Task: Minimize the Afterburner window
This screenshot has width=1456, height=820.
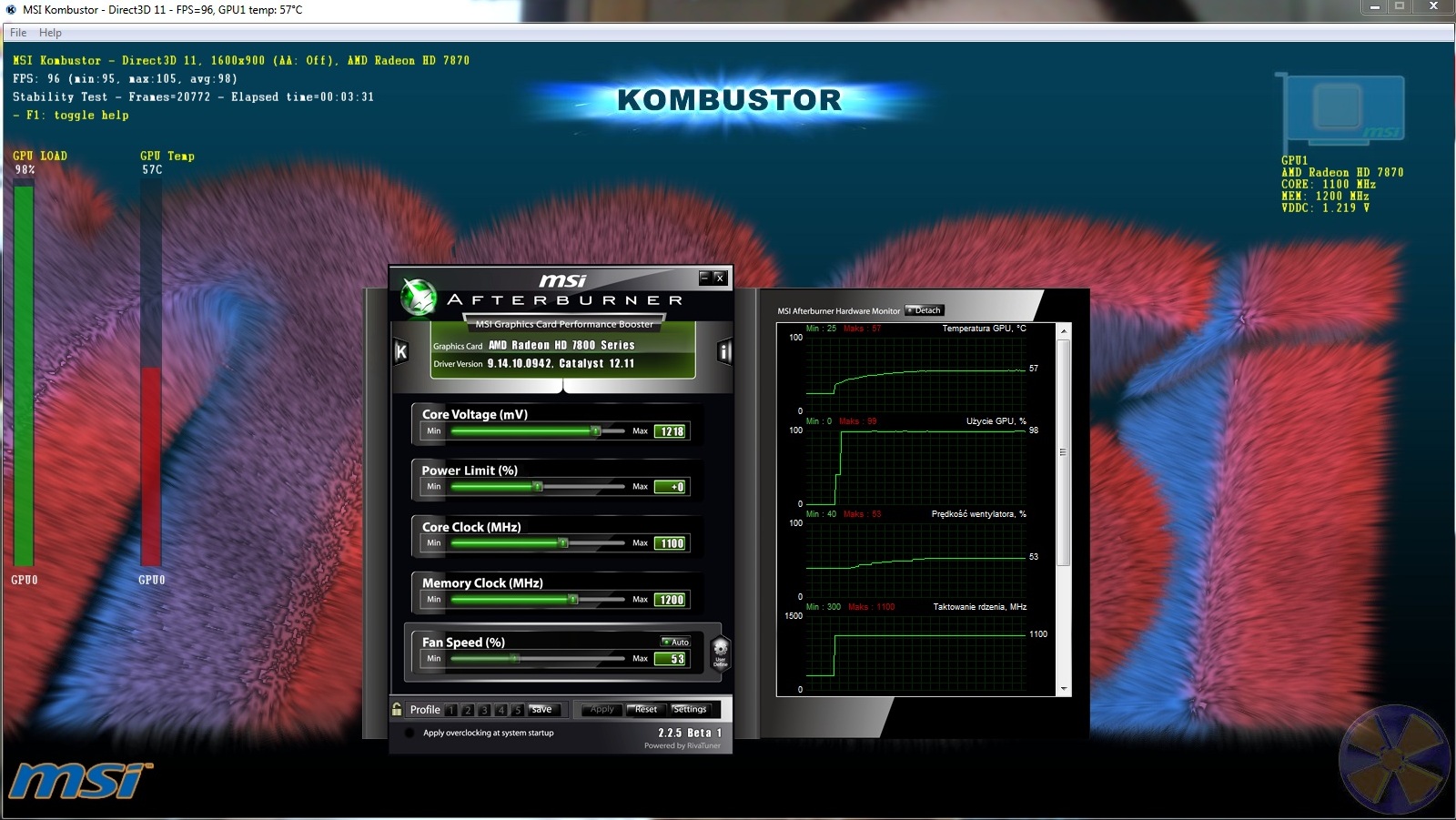Action: tap(704, 278)
